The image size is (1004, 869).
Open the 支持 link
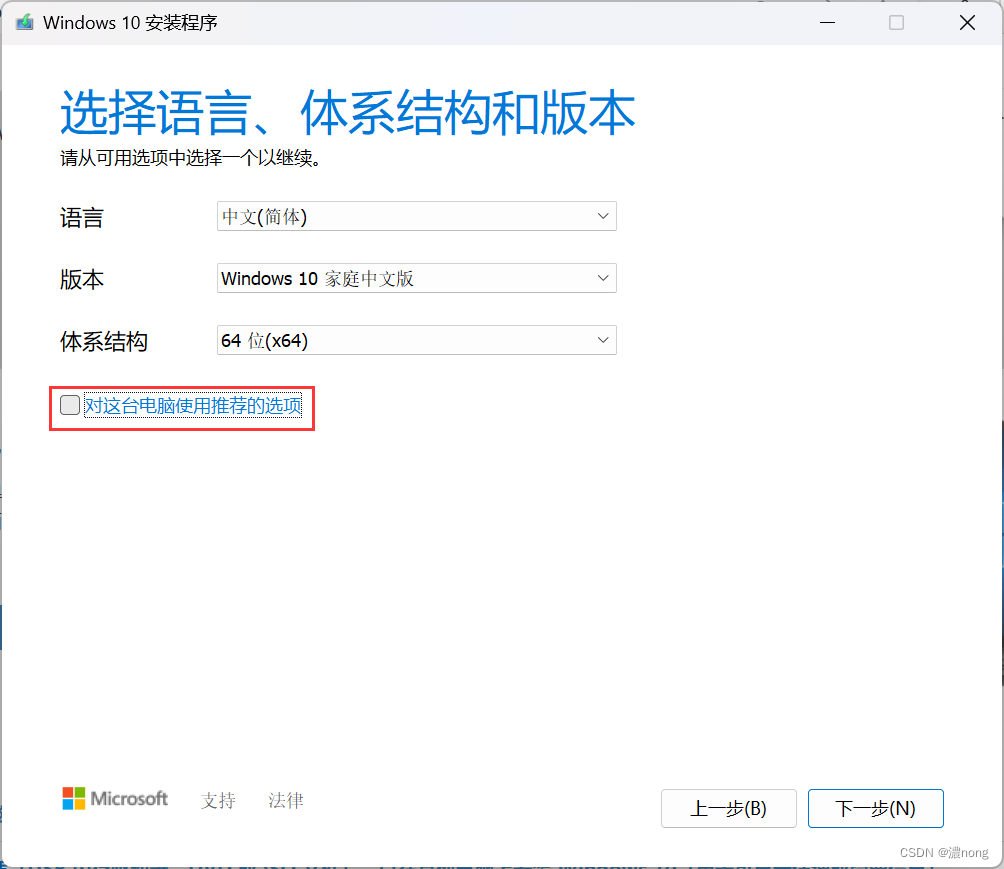(218, 800)
